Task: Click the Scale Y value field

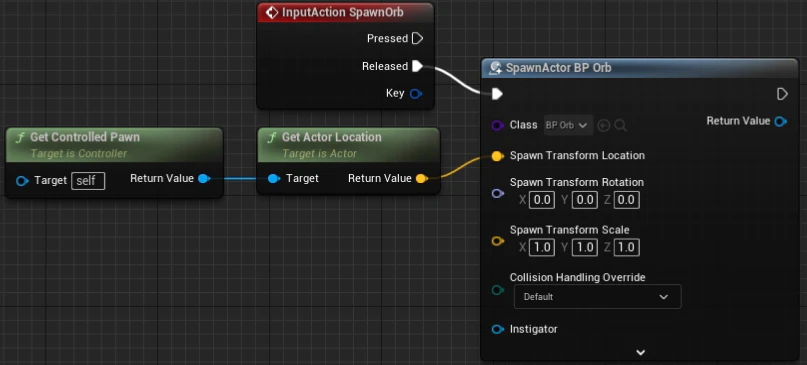Action: coord(584,248)
